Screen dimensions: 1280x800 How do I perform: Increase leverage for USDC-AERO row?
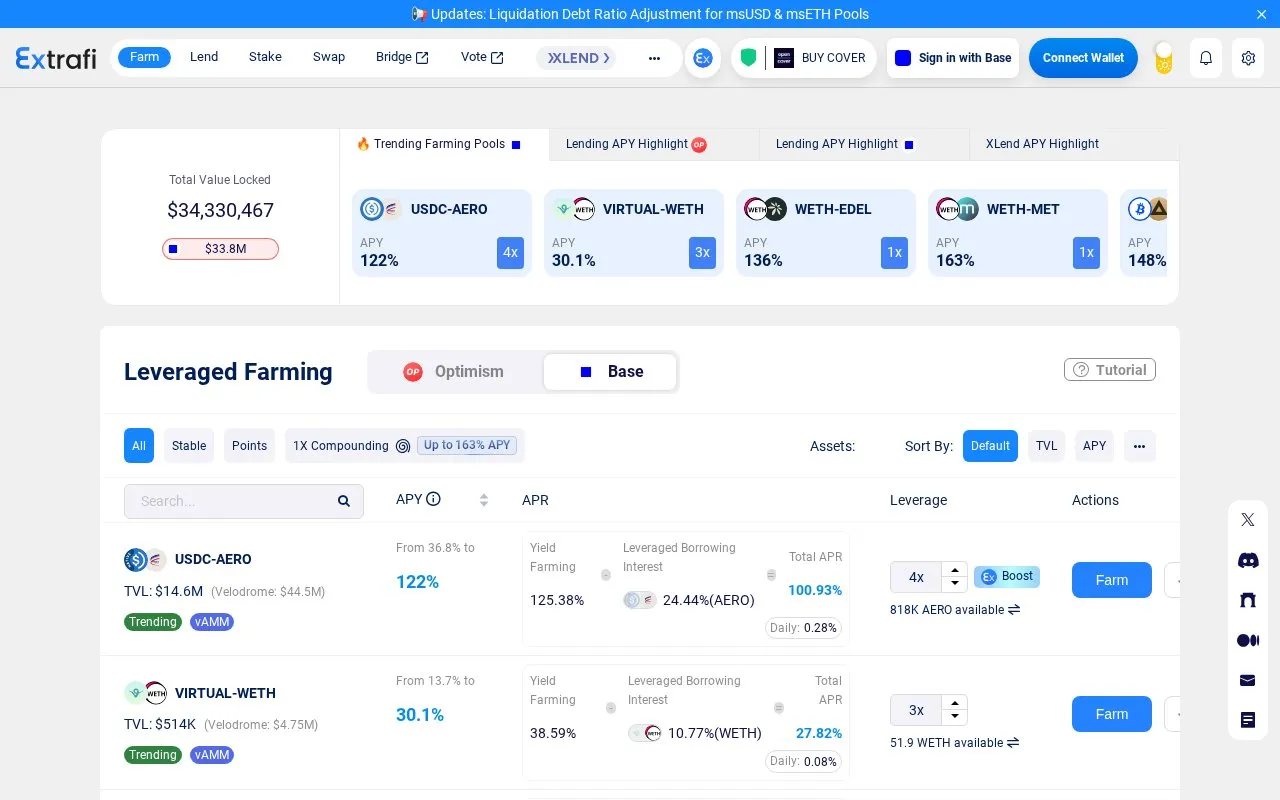(955, 570)
